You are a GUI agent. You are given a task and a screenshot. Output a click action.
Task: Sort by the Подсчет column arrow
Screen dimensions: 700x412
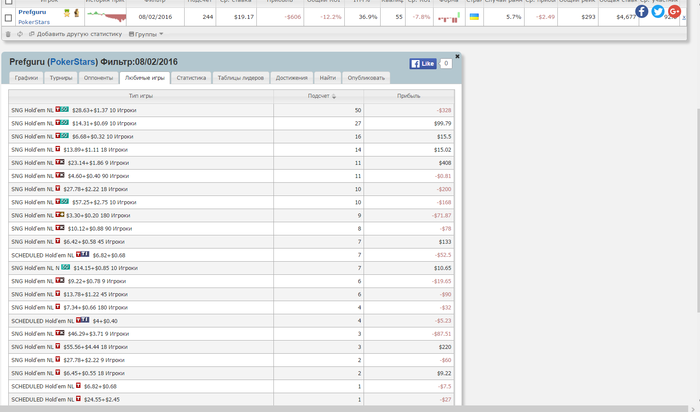[334, 96]
